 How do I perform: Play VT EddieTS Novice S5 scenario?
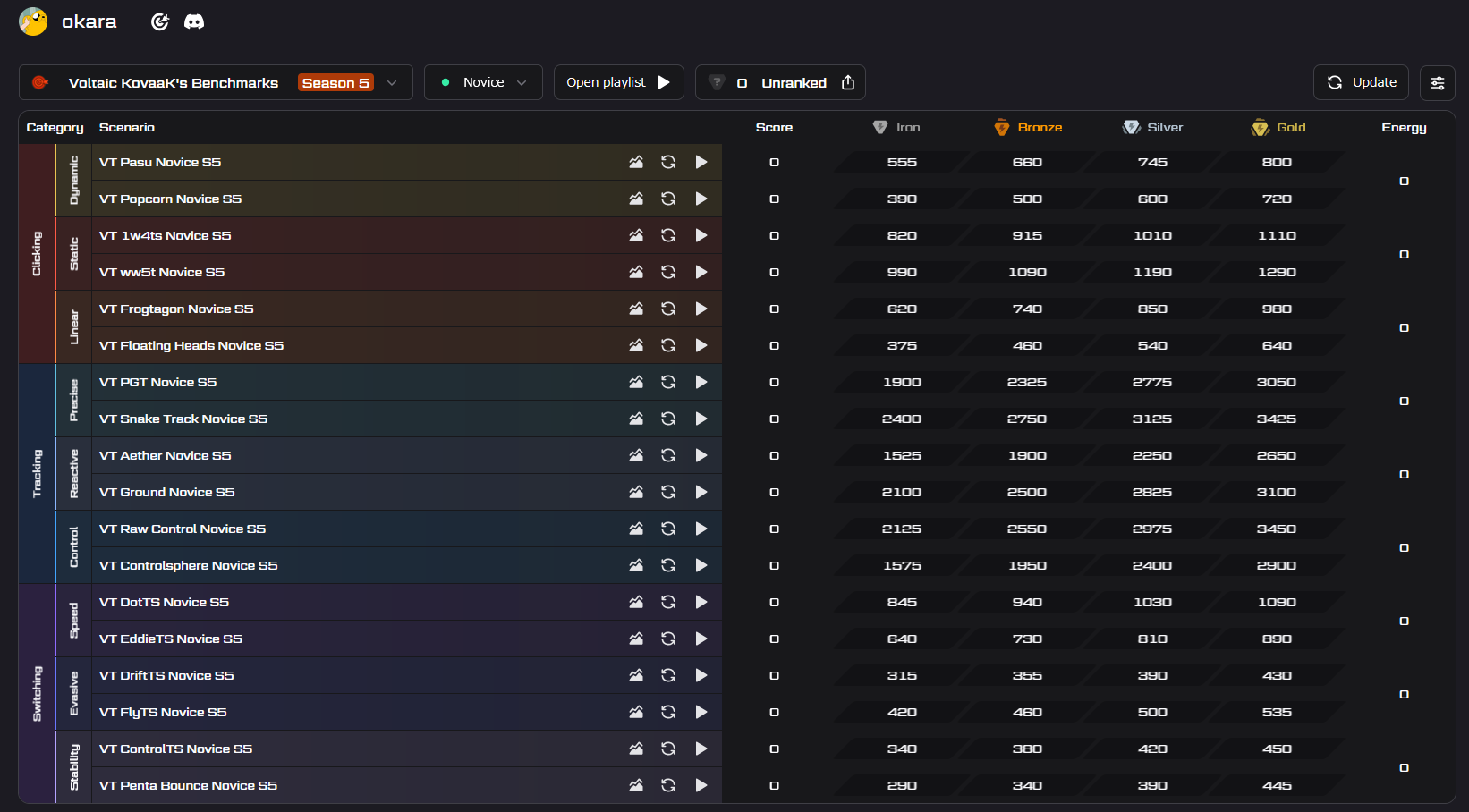701,639
